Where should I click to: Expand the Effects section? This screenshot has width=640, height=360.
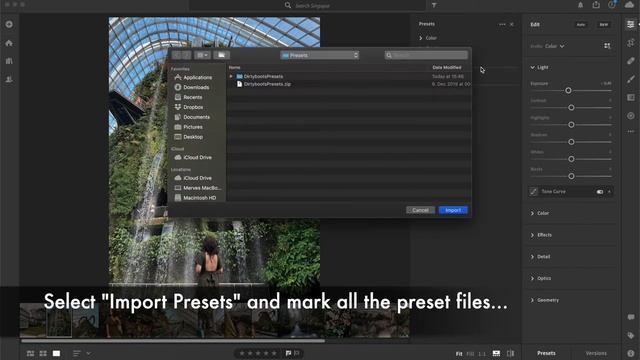click(x=532, y=235)
